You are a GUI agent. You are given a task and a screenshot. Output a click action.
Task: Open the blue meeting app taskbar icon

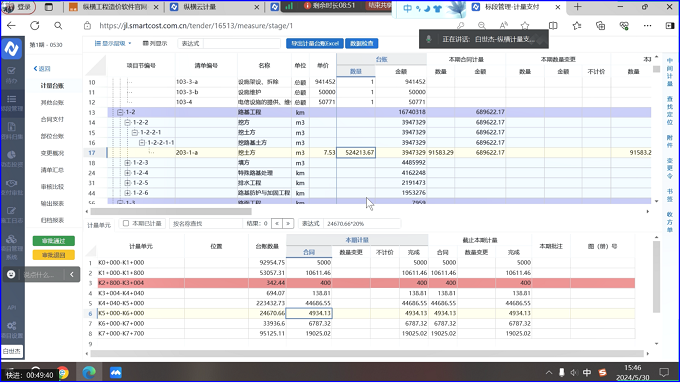pos(115,373)
